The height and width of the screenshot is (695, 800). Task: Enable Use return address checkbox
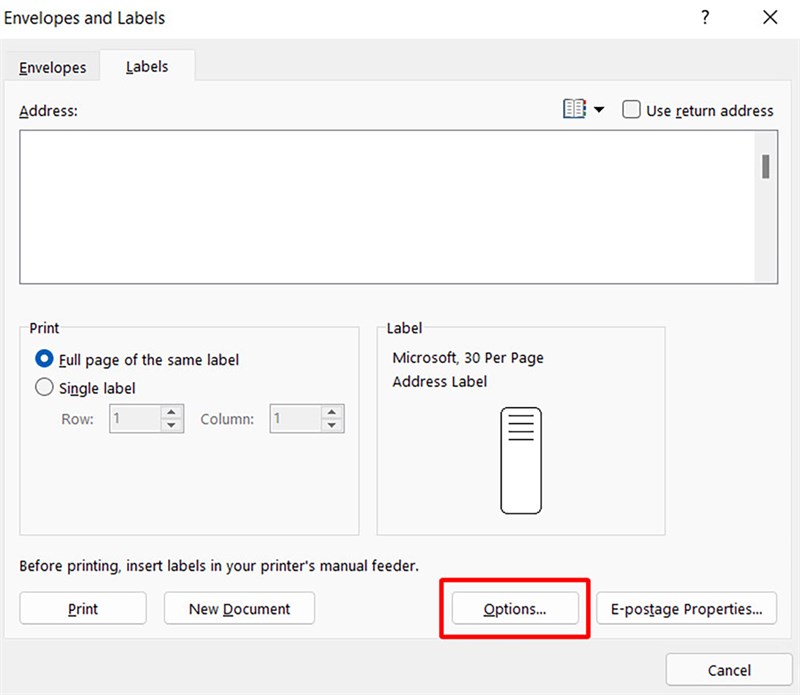(x=631, y=110)
